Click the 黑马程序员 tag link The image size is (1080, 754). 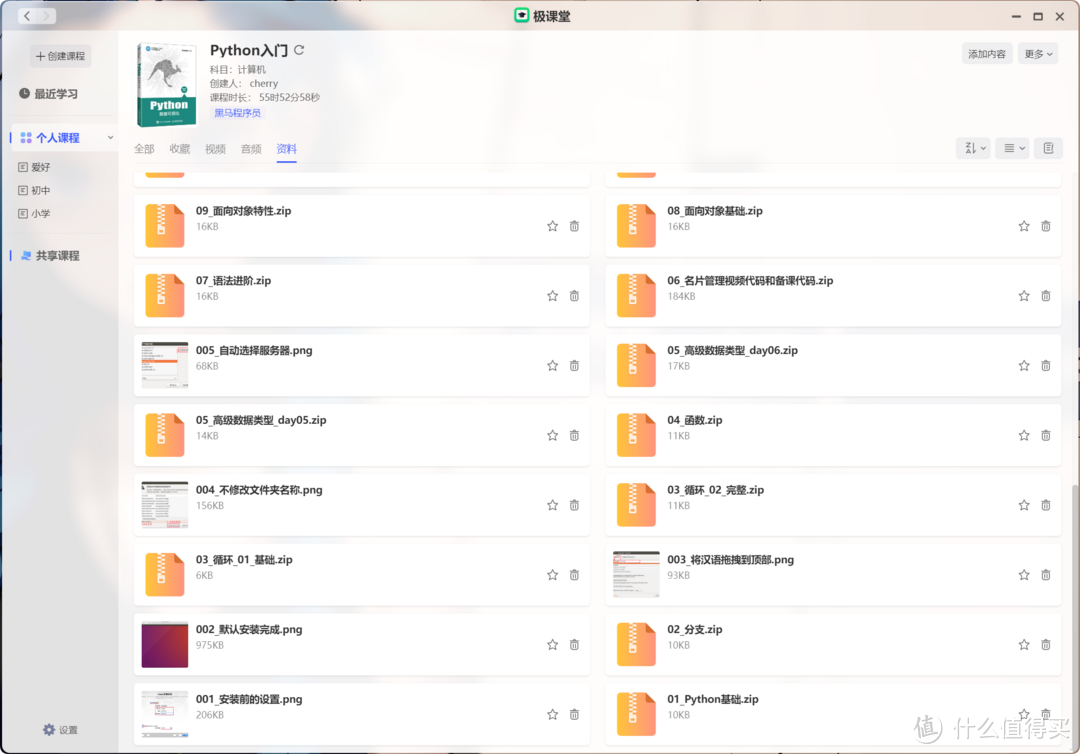[237, 113]
